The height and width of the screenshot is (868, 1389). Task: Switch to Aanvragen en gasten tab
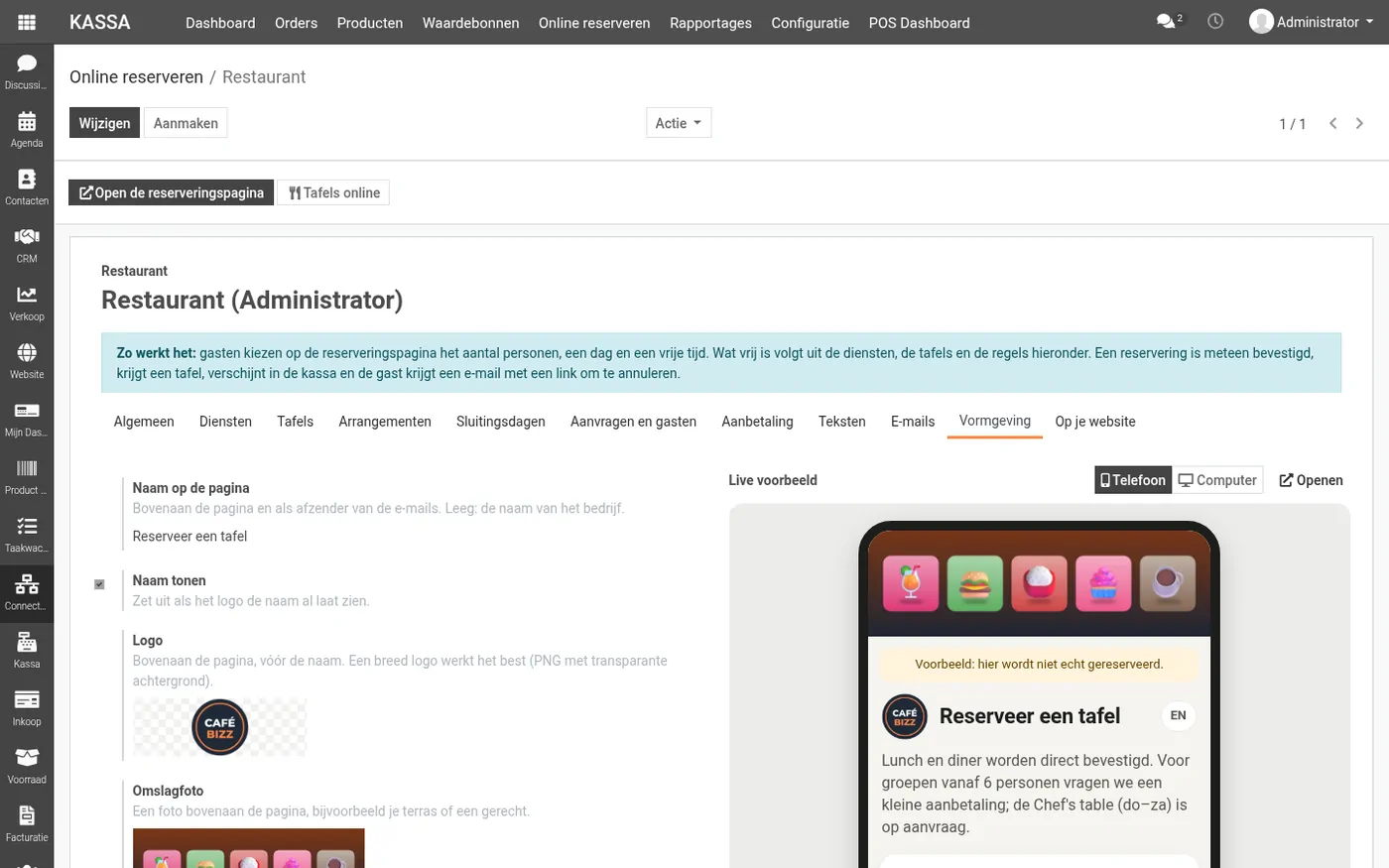point(633,422)
